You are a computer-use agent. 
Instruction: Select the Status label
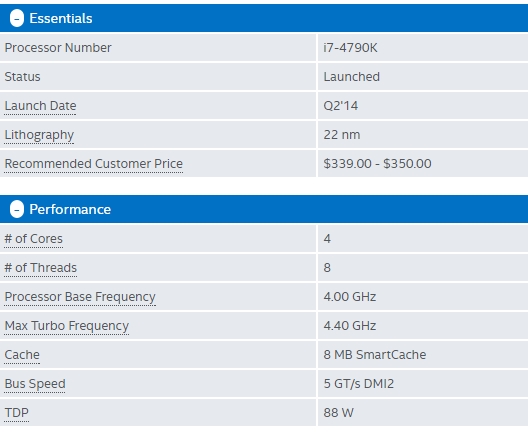(22, 77)
